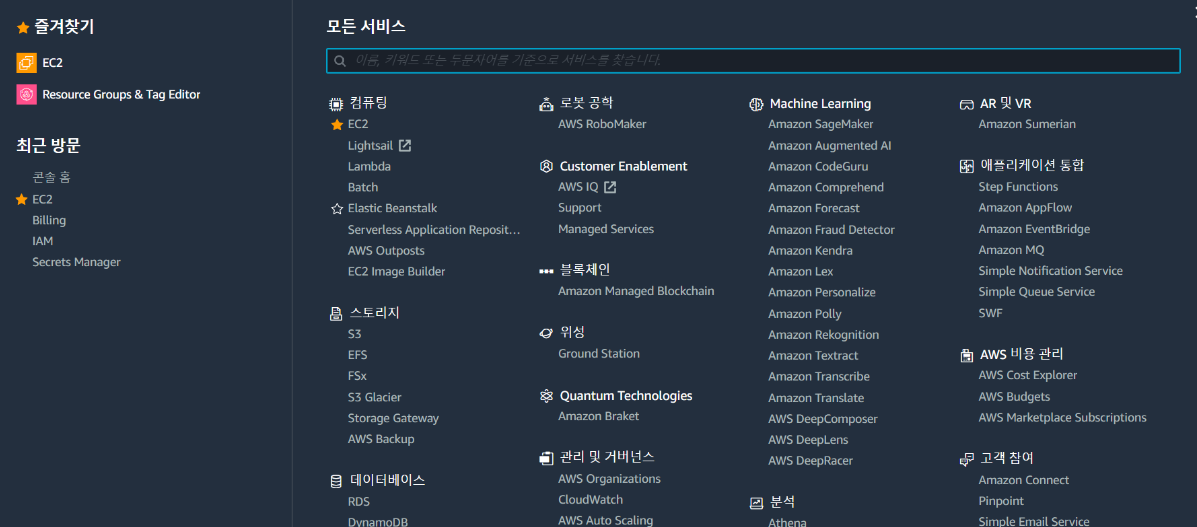
Task: Click the analytics category chart icon
Action: click(x=757, y=503)
